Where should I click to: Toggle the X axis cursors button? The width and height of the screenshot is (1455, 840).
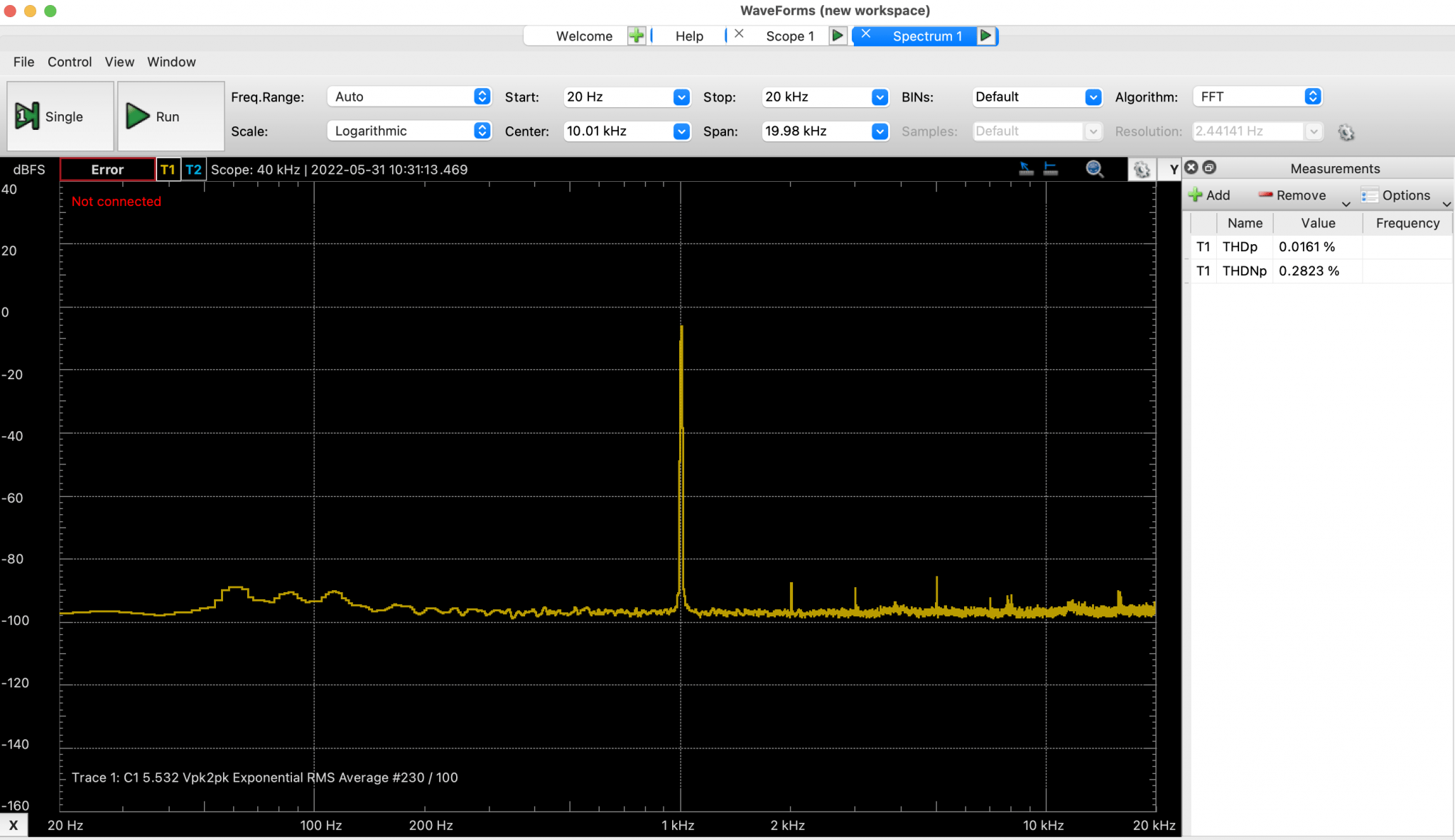click(x=13, y=825)
